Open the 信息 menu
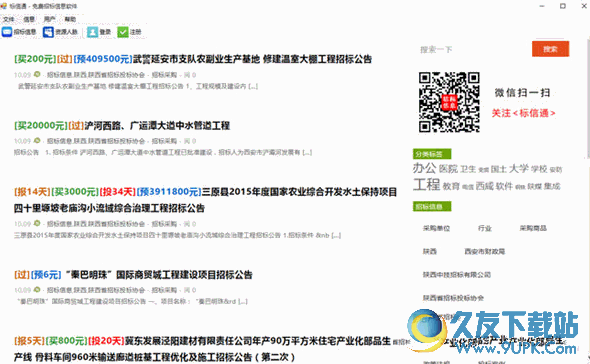This screenshot has height=364, width=590. pyautogui.click(x=29, y=19)
